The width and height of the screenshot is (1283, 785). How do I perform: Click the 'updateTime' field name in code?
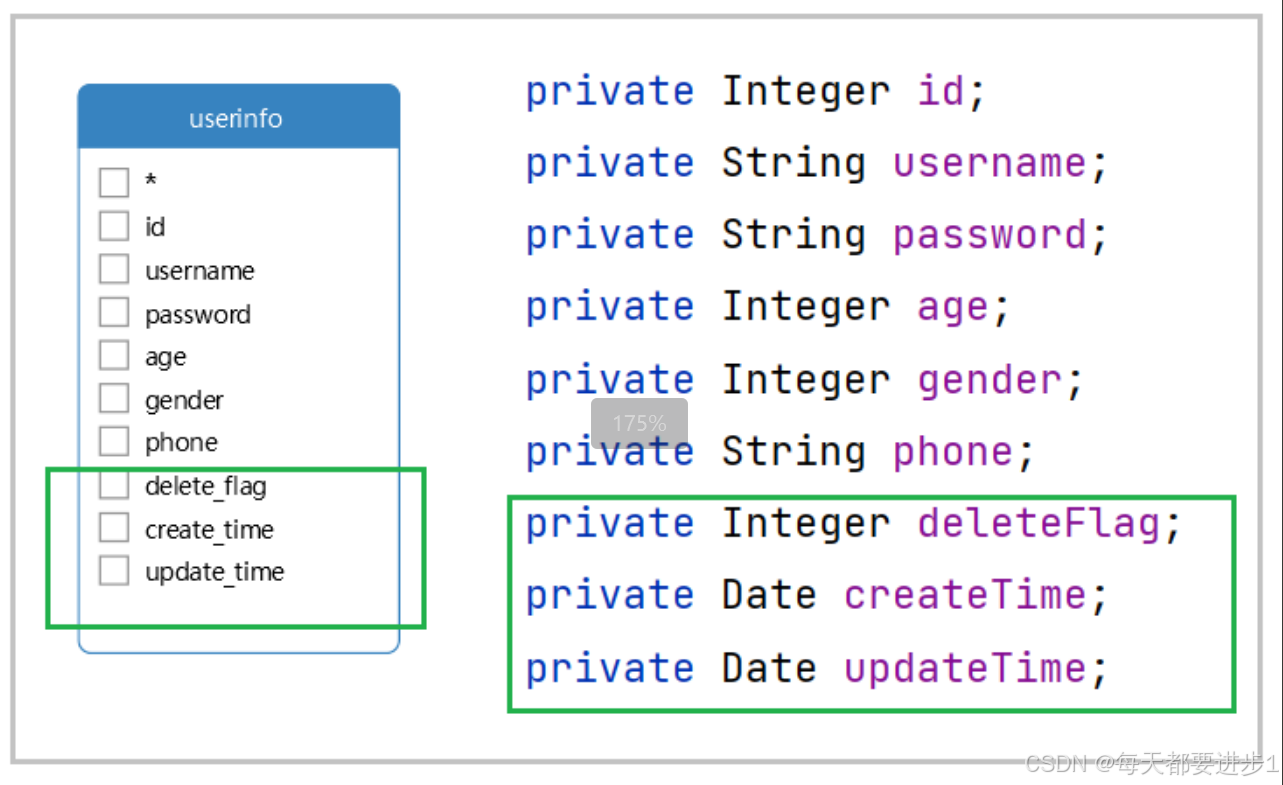[966, 668]
